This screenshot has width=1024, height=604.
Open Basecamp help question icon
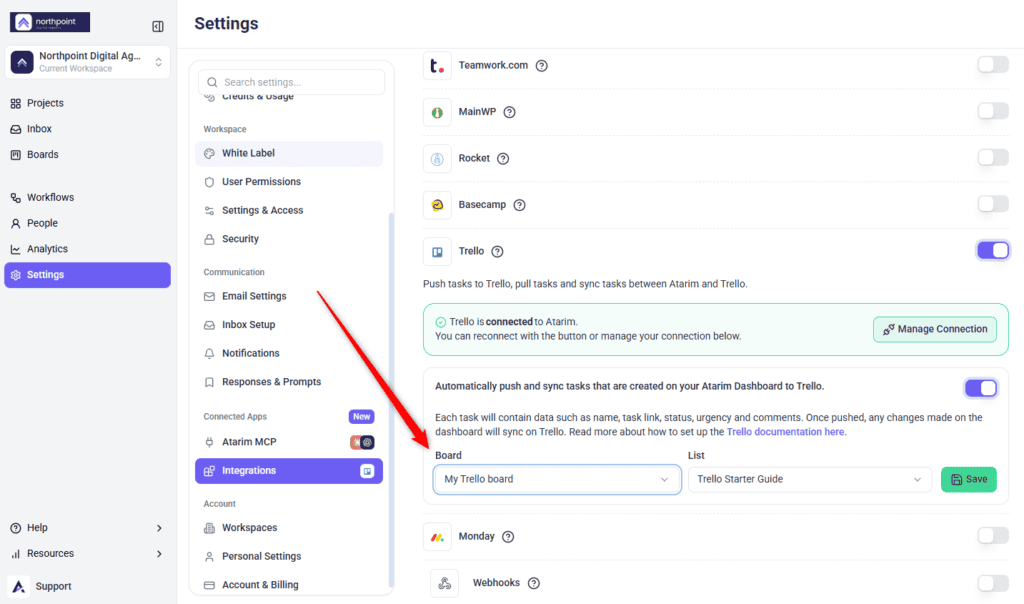519,205
